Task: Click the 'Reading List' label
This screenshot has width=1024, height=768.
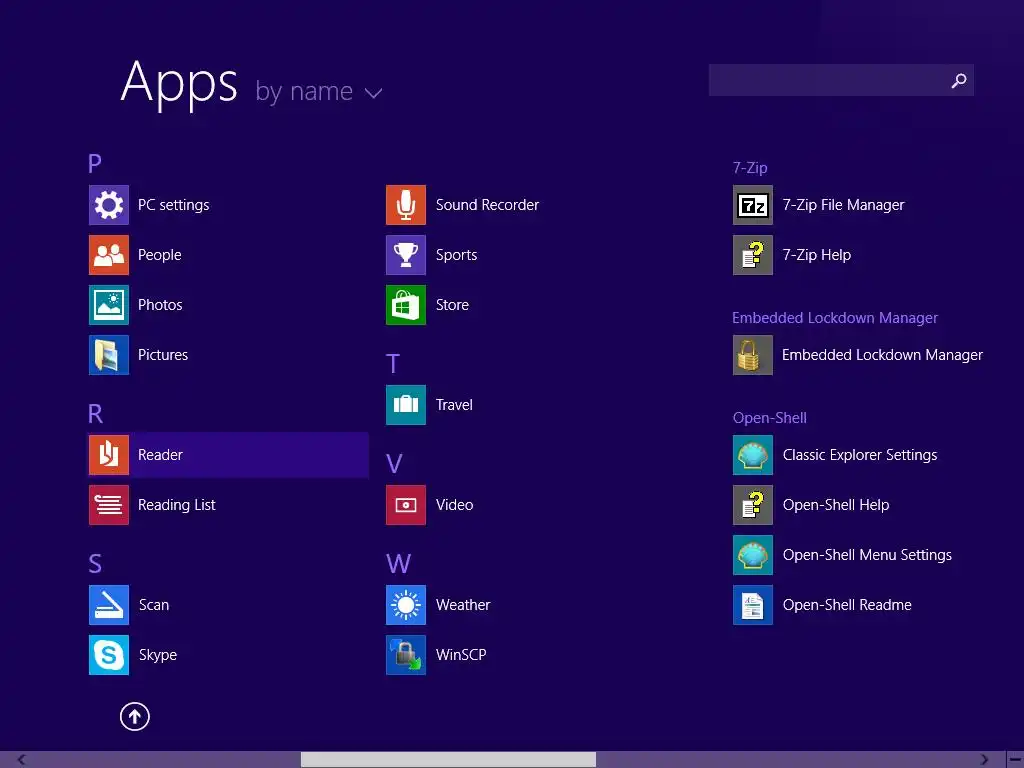Action: coord(176,505)
